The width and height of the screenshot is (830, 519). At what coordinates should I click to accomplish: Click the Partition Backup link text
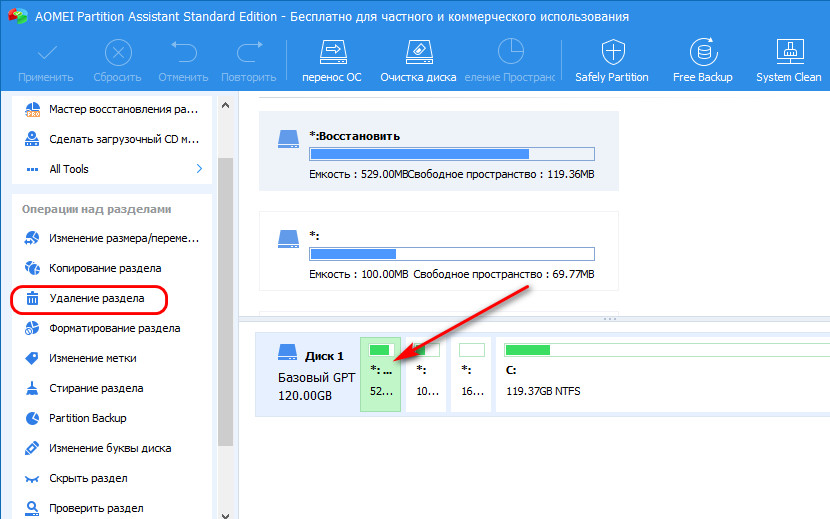click(88, 418)
